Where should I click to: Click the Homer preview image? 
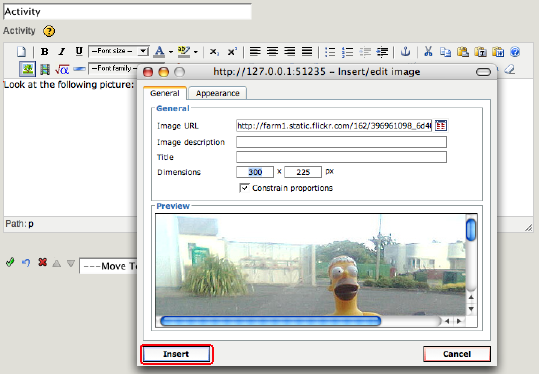[310, 265]
